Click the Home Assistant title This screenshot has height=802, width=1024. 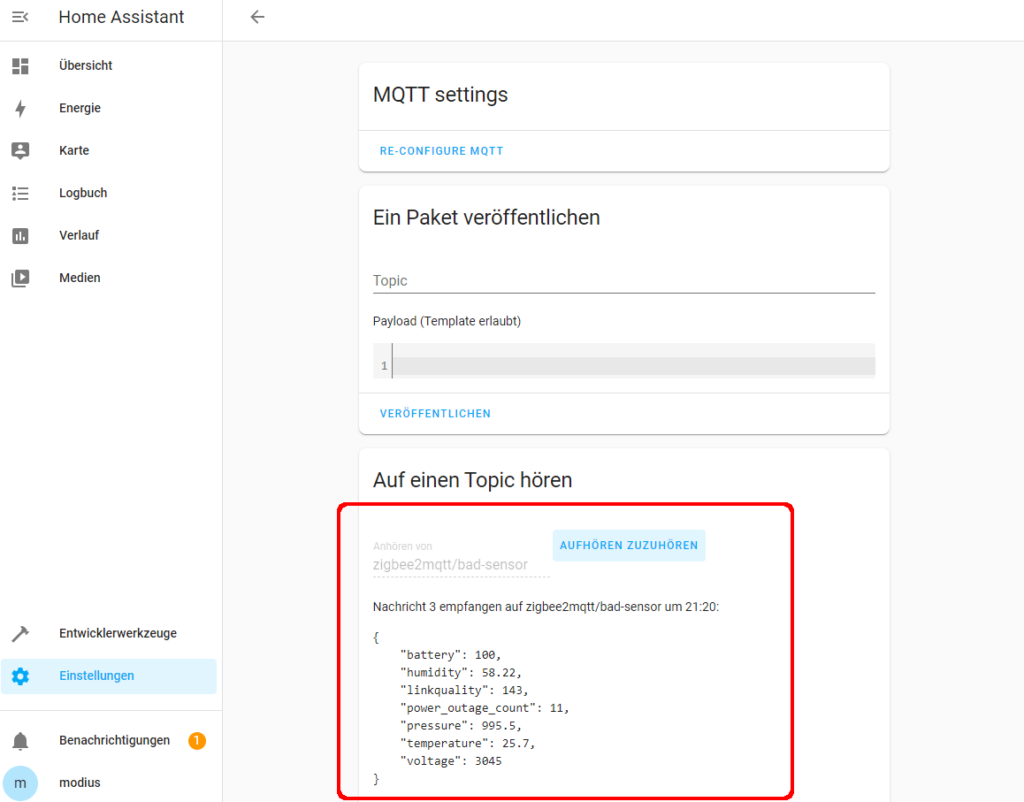tap(121, 17)
